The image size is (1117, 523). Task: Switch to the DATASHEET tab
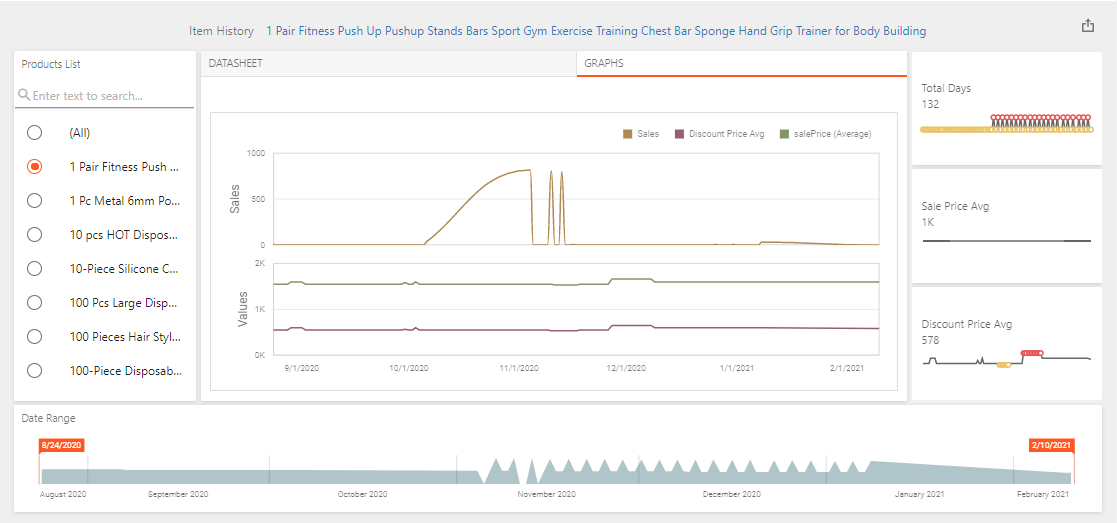pos(389,63)
